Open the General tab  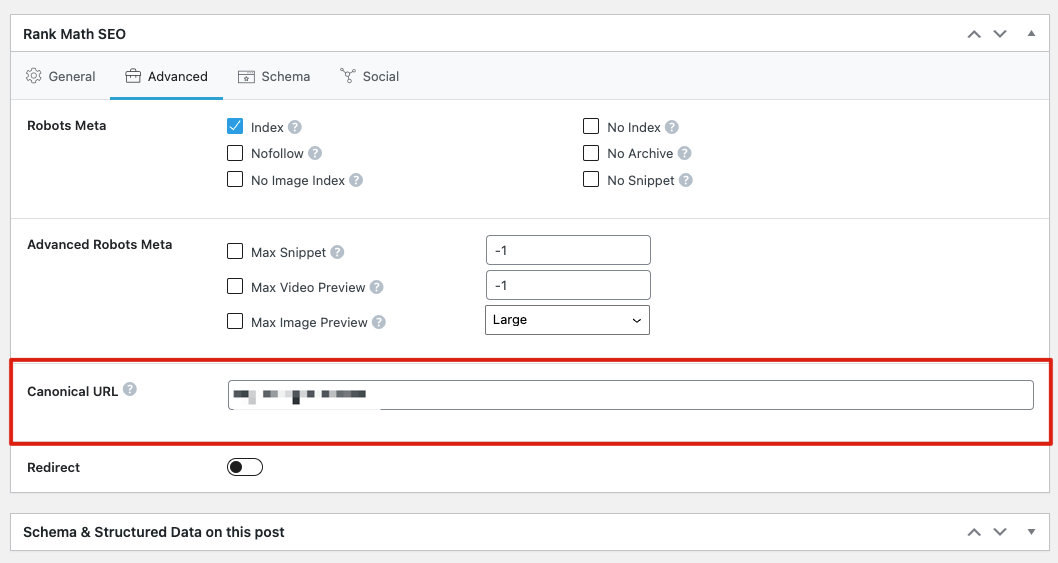tap(61, 76)
